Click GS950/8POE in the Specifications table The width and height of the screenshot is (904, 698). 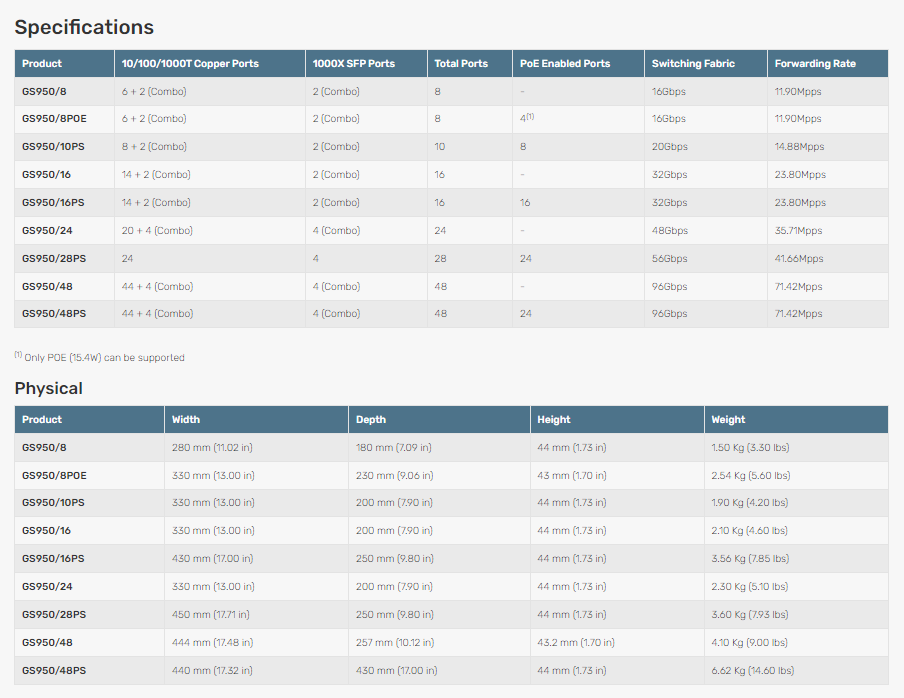tap(54, 119)
